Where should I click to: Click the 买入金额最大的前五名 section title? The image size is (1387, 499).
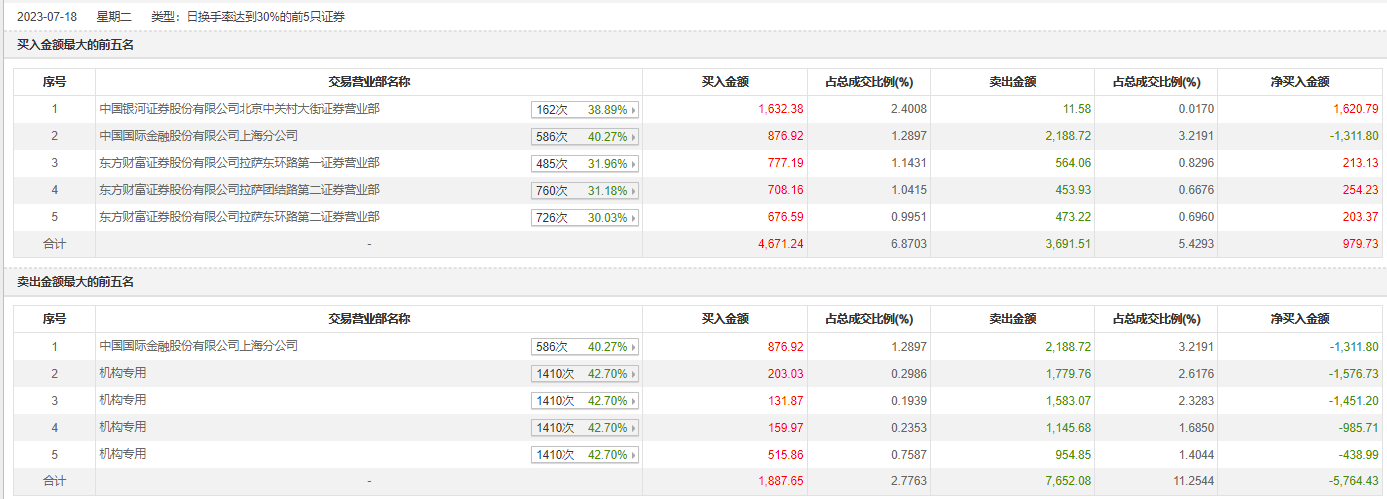76,45
